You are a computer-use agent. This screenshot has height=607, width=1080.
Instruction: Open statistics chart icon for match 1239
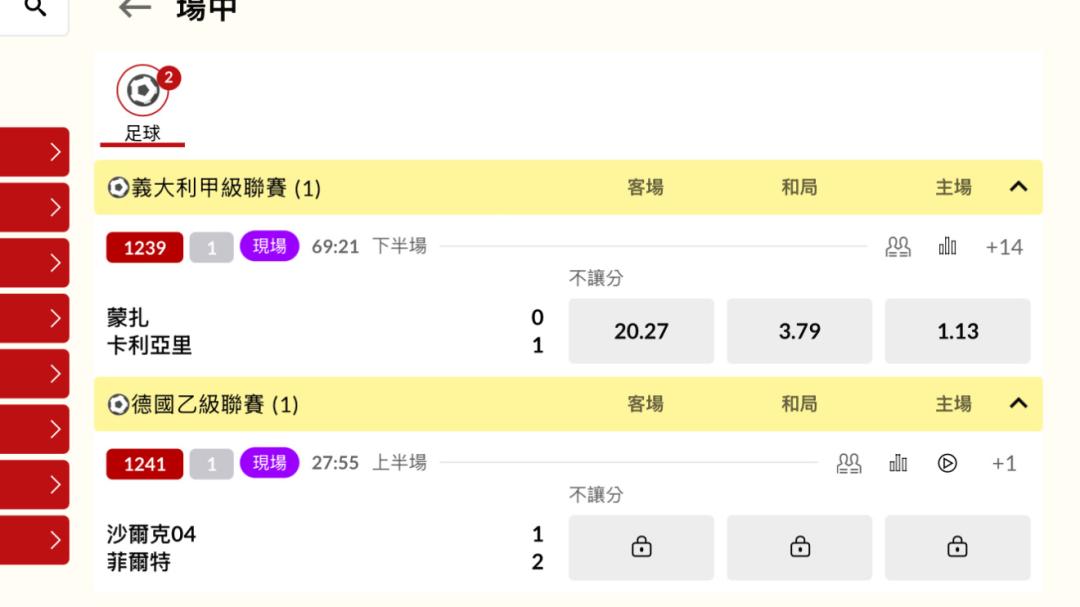coord(948,246)
